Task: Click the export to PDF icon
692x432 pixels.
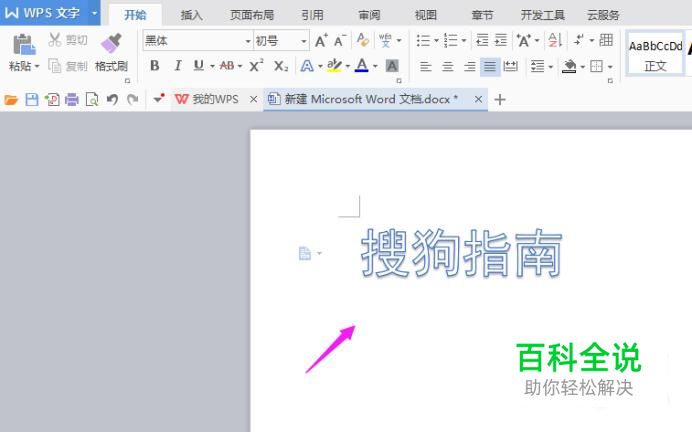Action: pos(52,100)
